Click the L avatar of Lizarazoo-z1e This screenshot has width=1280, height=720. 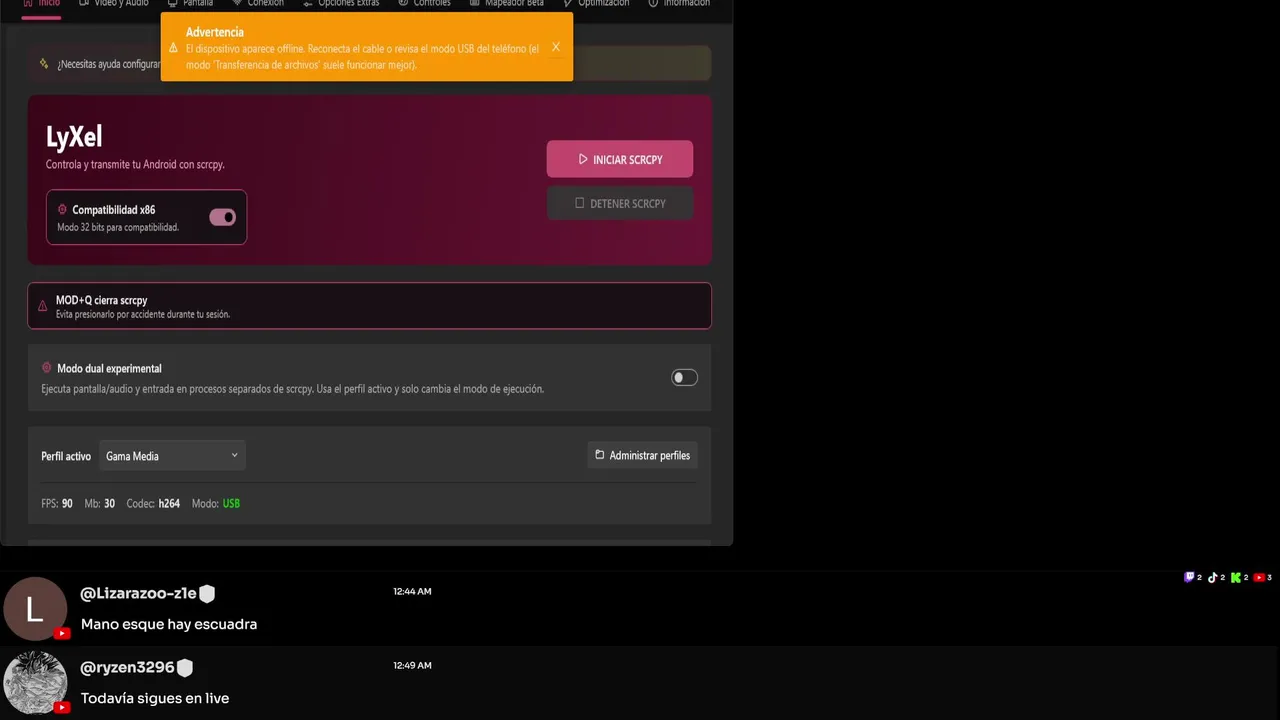tap(35, 609)
